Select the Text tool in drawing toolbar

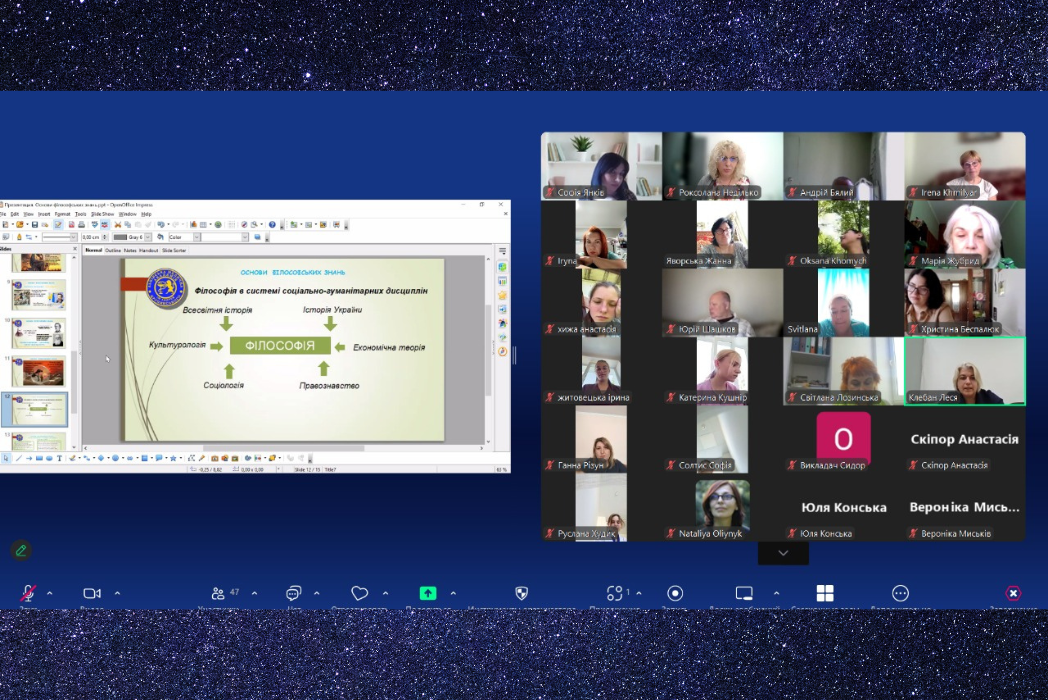tap(59, 459)
